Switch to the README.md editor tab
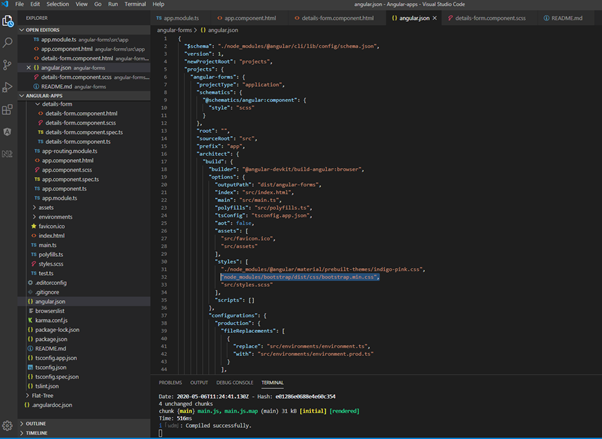The height and width of the screenshot is (439, 602). tap(566, 18)
